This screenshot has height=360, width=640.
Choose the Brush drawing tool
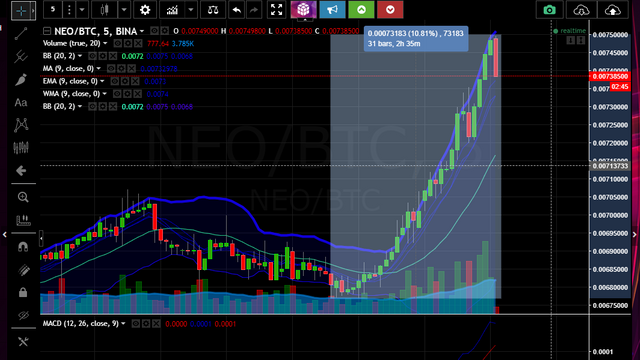click(21, 80)
